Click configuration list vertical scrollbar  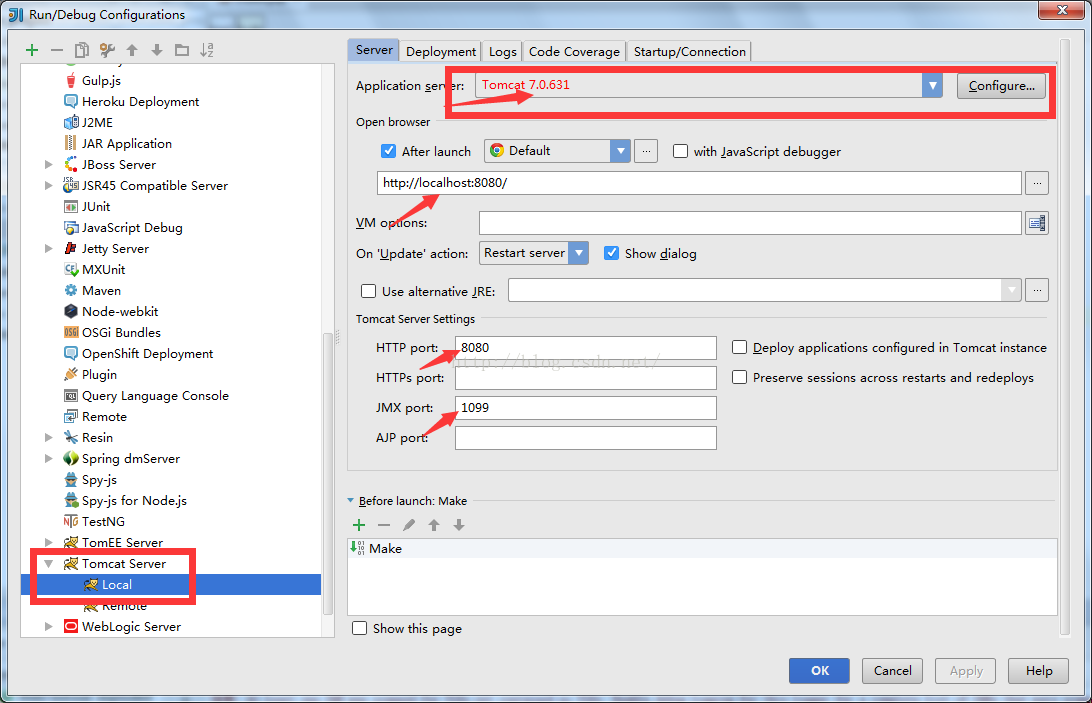click(x=329, y=474)
